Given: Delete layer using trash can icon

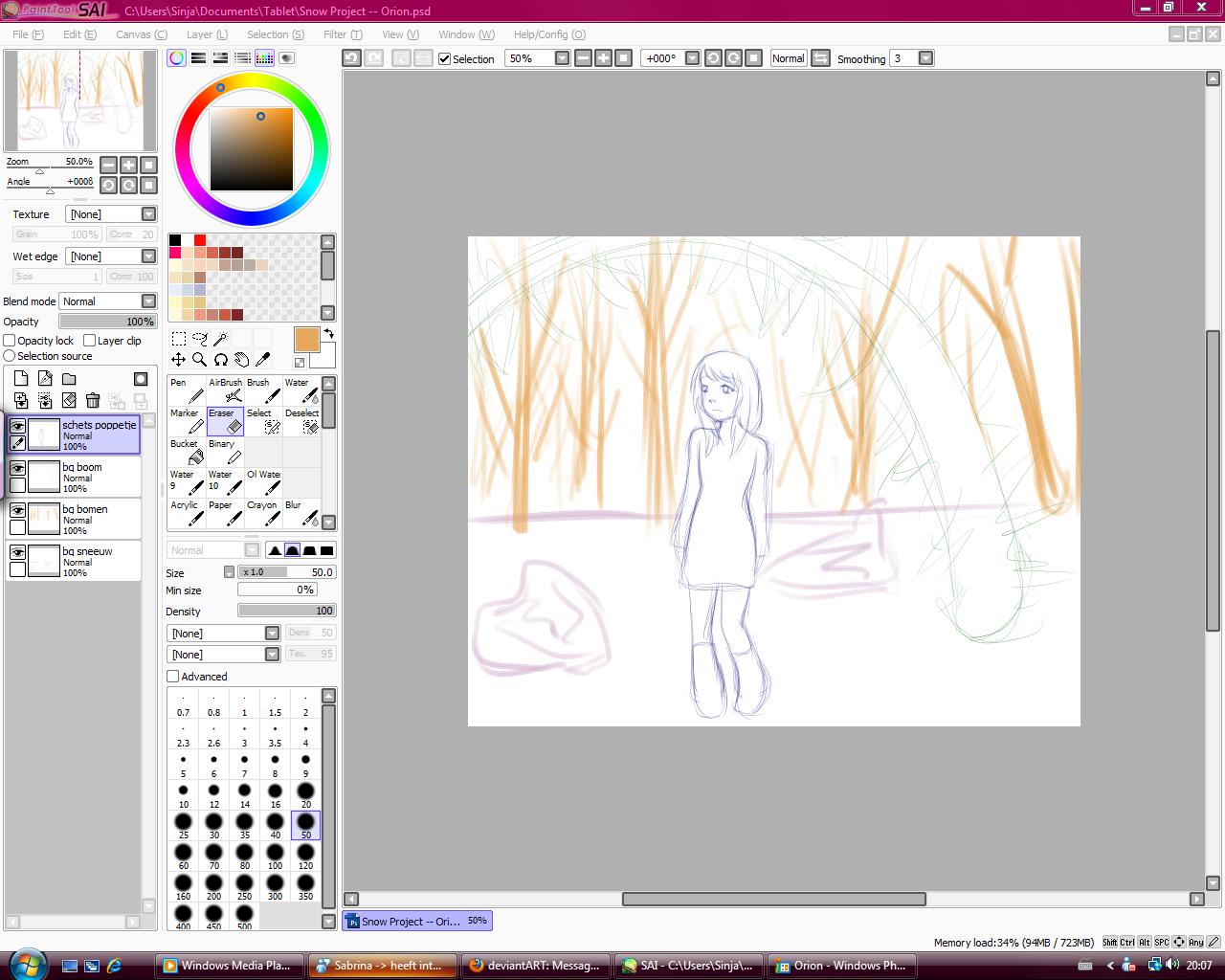Looking at the screenshot, I should [x=93, y=400].
